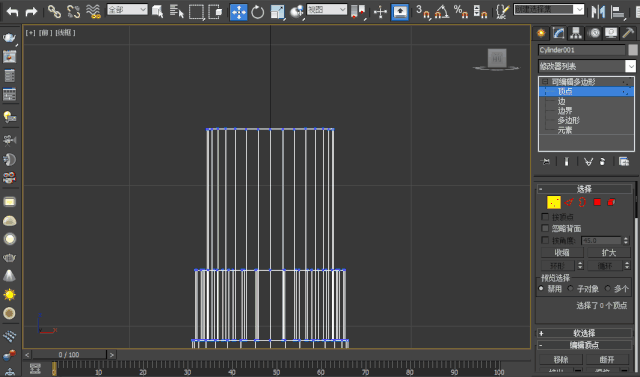Switch to the Modify panel tab
This screenshot has width=640, height=377.
coord(559,33)
